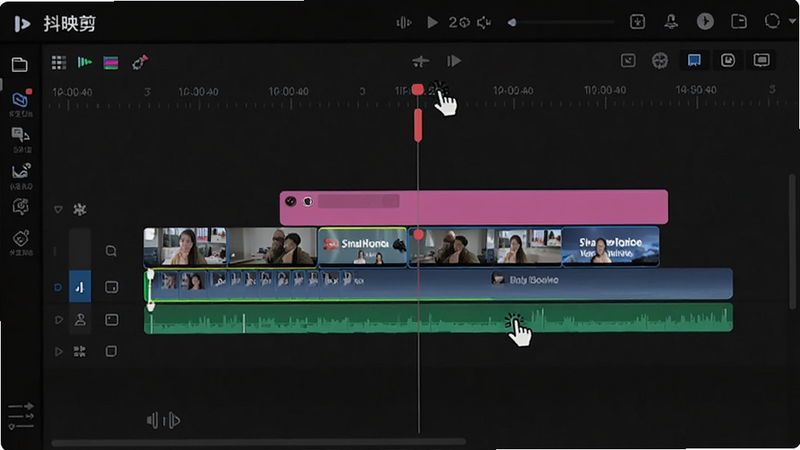Click the picture-in-picture icon in right toolbar

tap(728, 60)
